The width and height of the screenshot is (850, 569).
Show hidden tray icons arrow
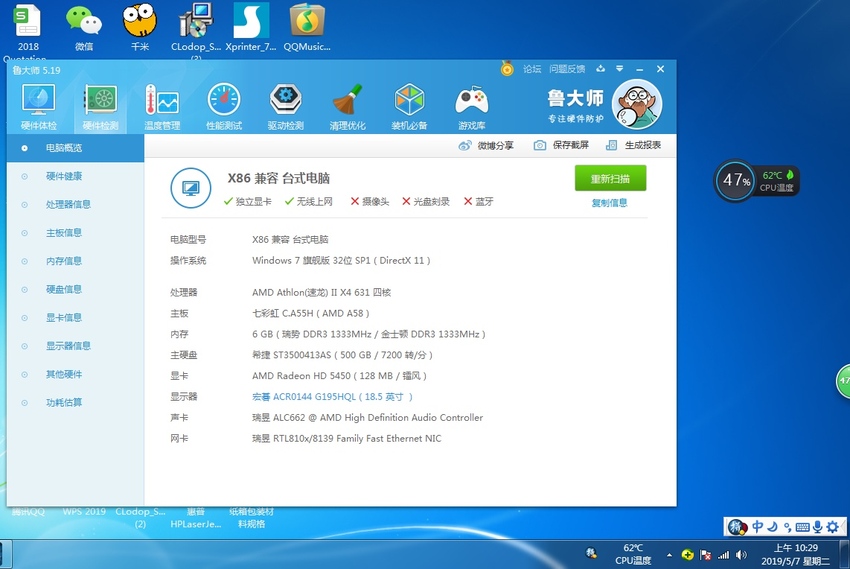point(669,555)
